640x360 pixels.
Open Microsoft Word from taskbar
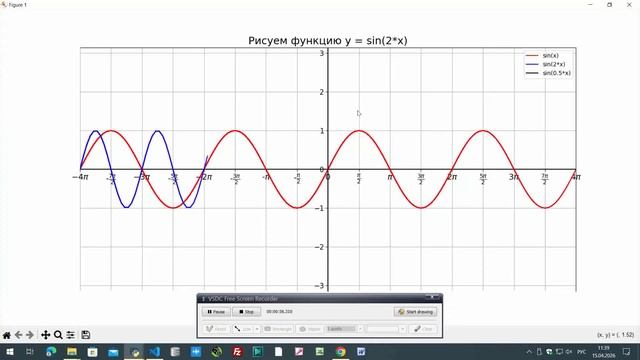pyautogui.click(x=361, y=352)
